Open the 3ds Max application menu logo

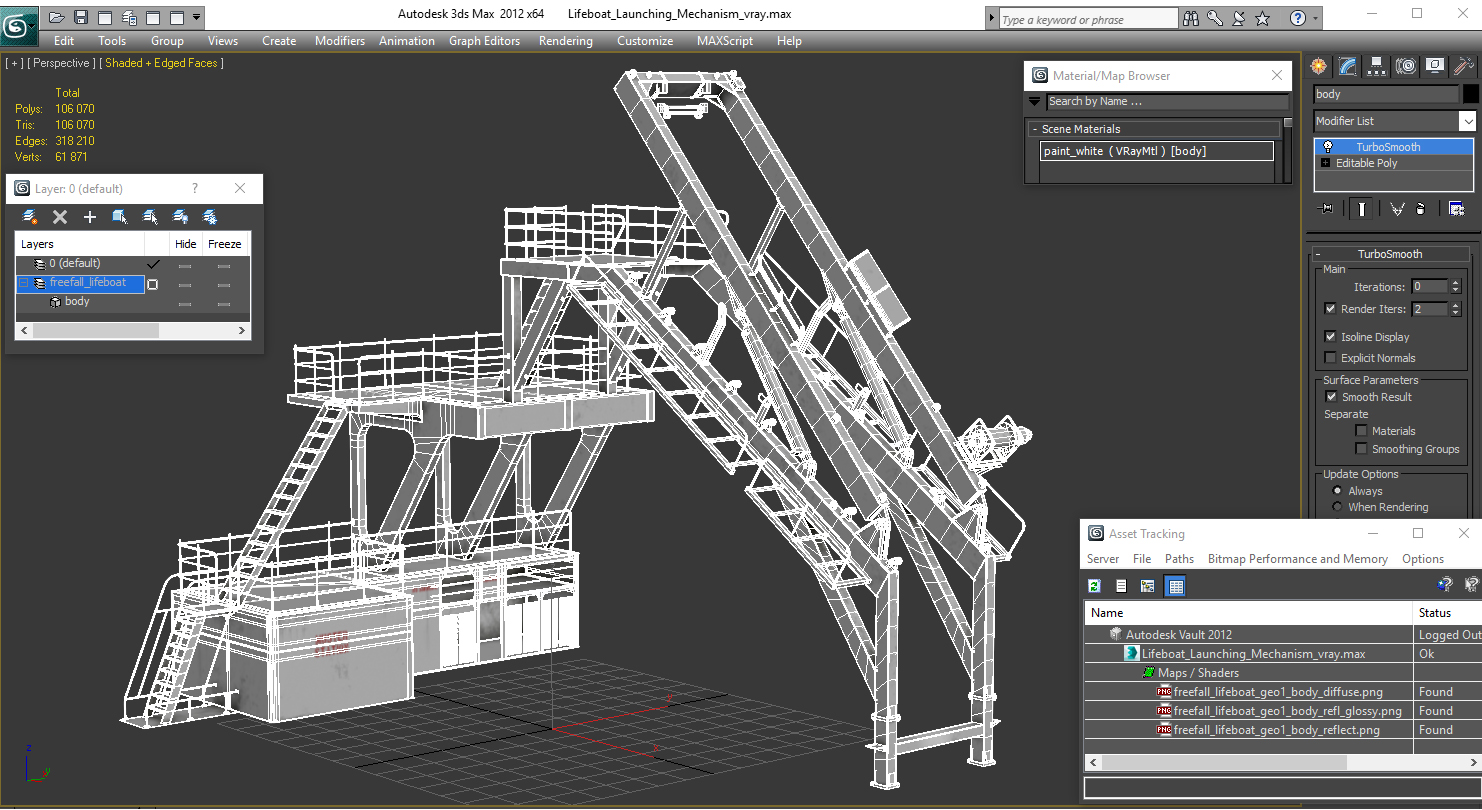[x=18, y=25]
